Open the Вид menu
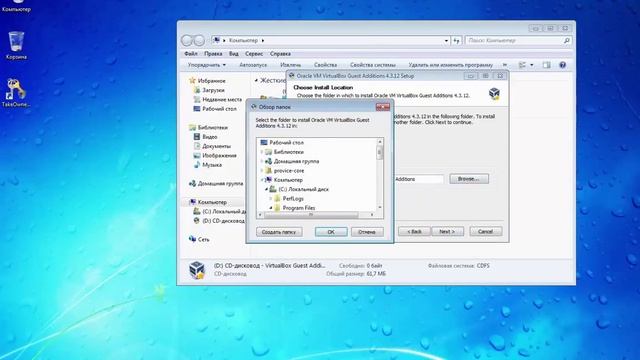The image size is (640, 360). pyautogui.click(x=233, y=53)
